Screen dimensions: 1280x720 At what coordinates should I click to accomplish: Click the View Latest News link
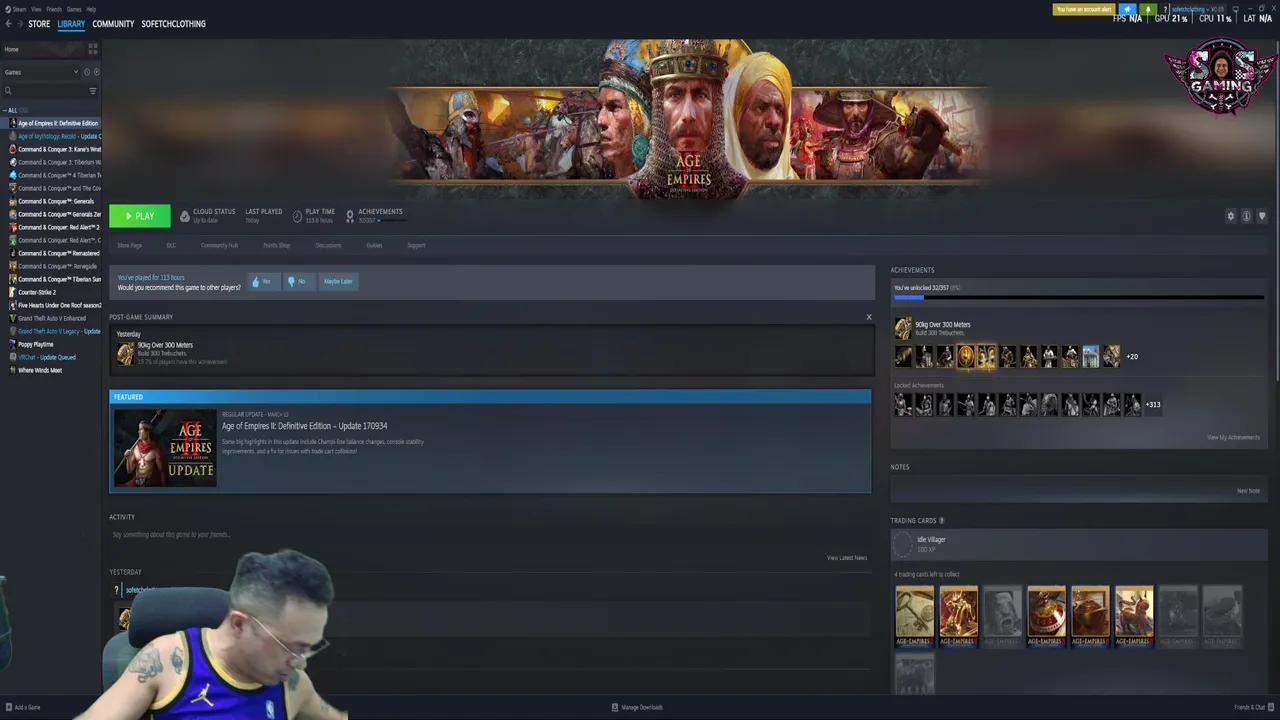[847, 558]
